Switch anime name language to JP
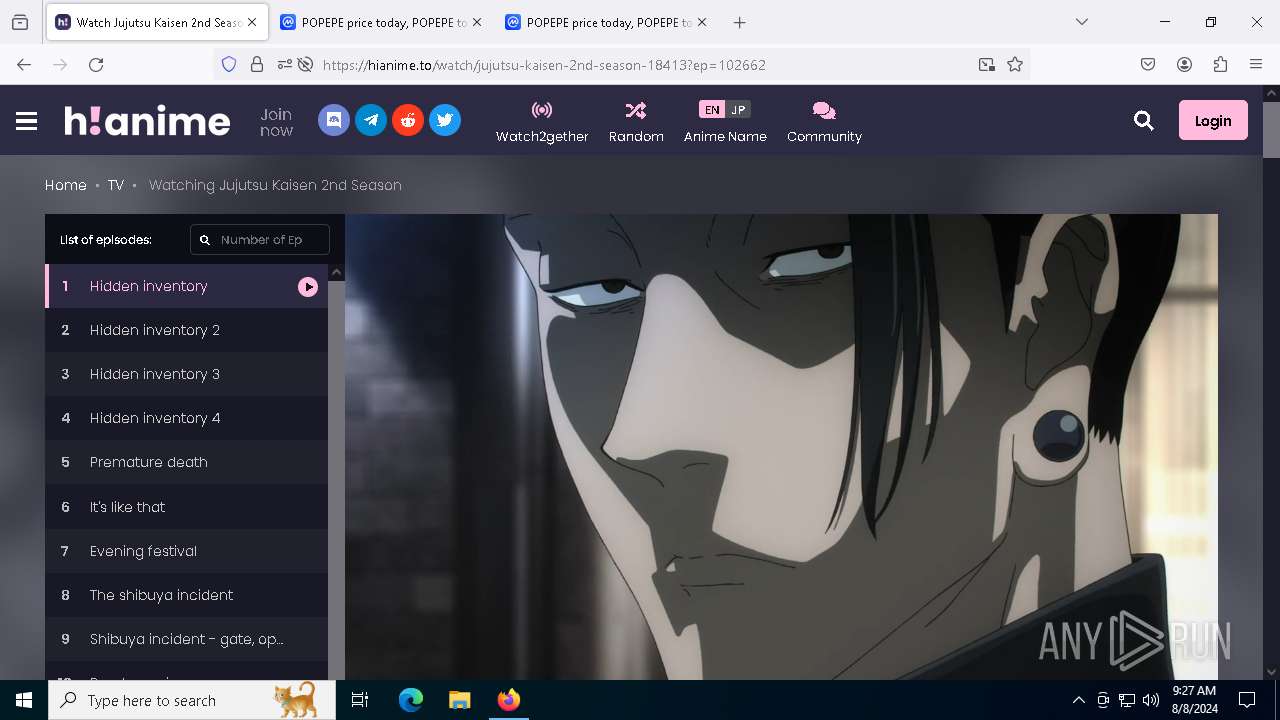Image resolution: width=1280 pixels, height=720 pixels. (x=738, y=110)
